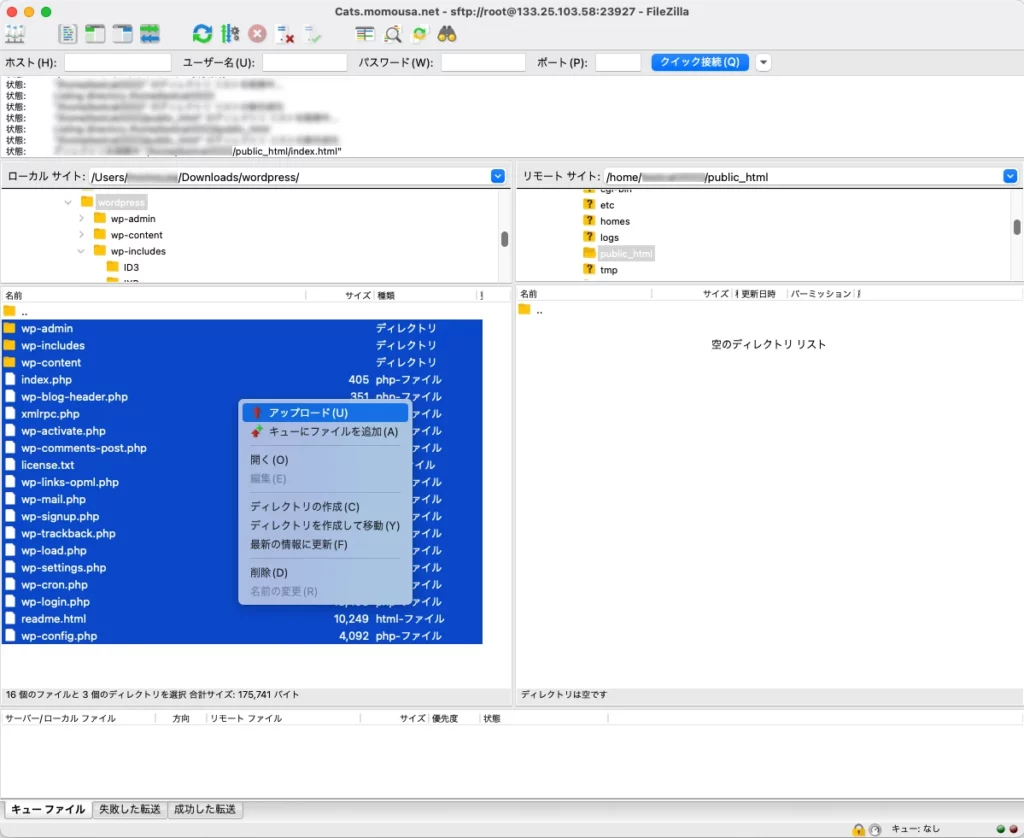Open the binoculars file search icon

tap(447, 34)
